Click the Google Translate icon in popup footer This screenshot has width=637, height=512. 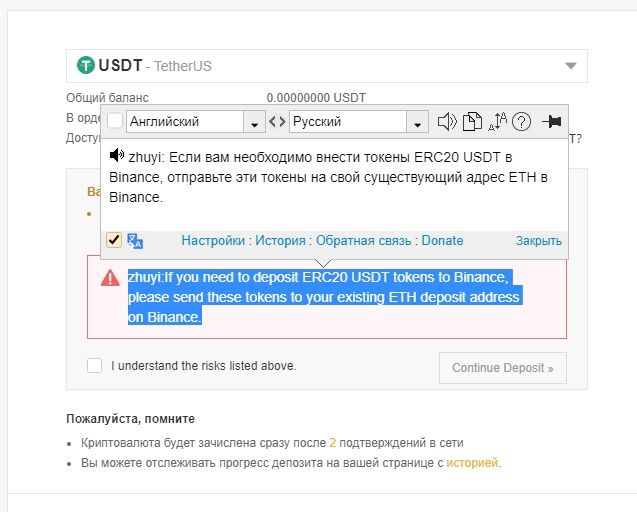coord(135,241)
